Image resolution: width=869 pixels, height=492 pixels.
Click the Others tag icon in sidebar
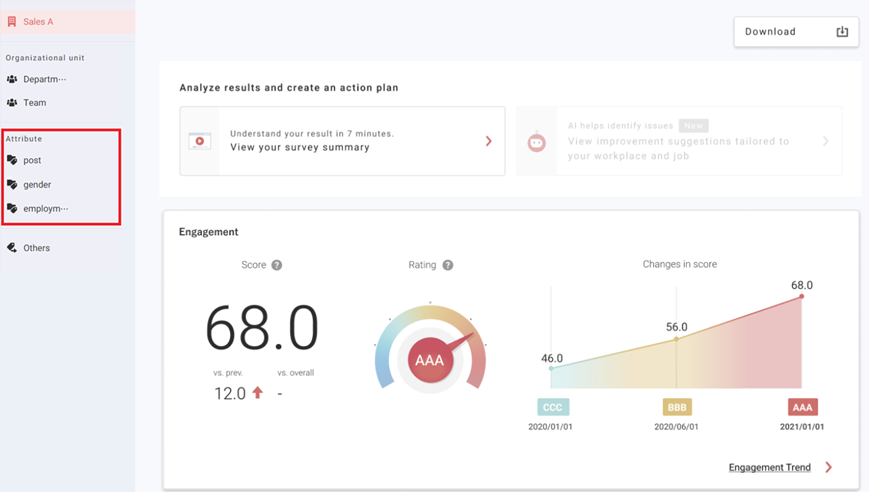(12, 248)
